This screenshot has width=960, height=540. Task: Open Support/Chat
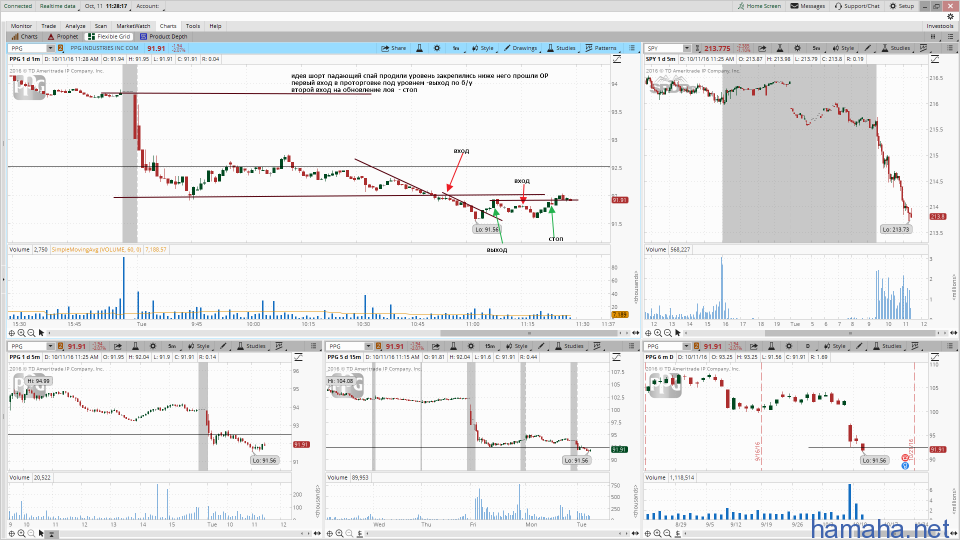click(x=857, y=6)
